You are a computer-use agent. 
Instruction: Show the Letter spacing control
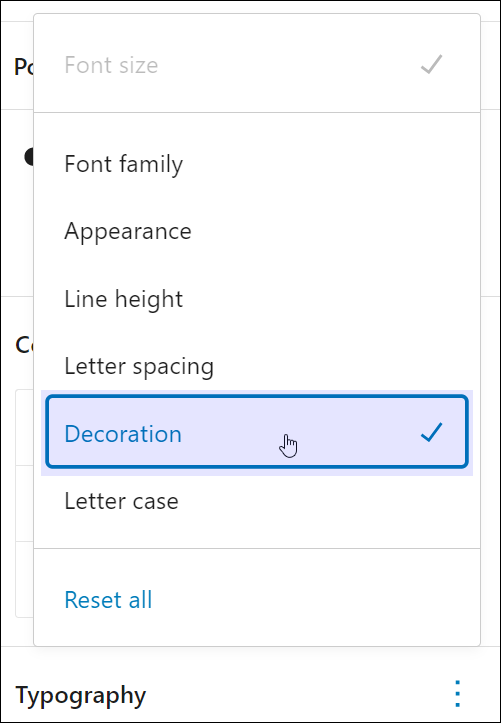(257, 366)
